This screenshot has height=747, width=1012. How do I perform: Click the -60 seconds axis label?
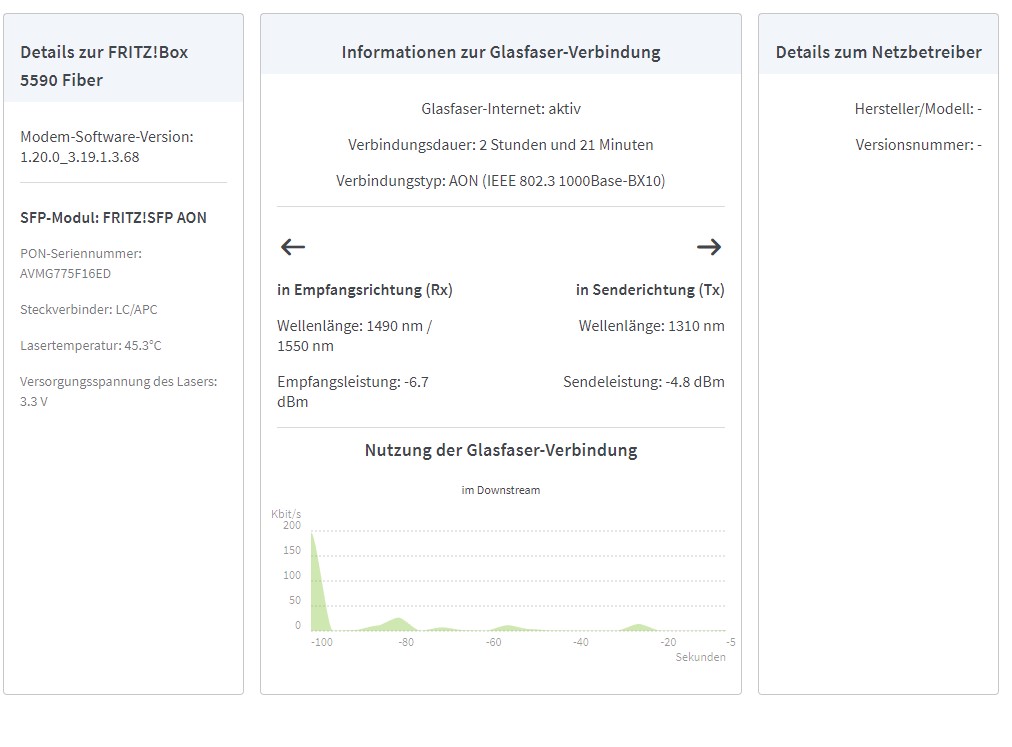[x=493, y=642]
